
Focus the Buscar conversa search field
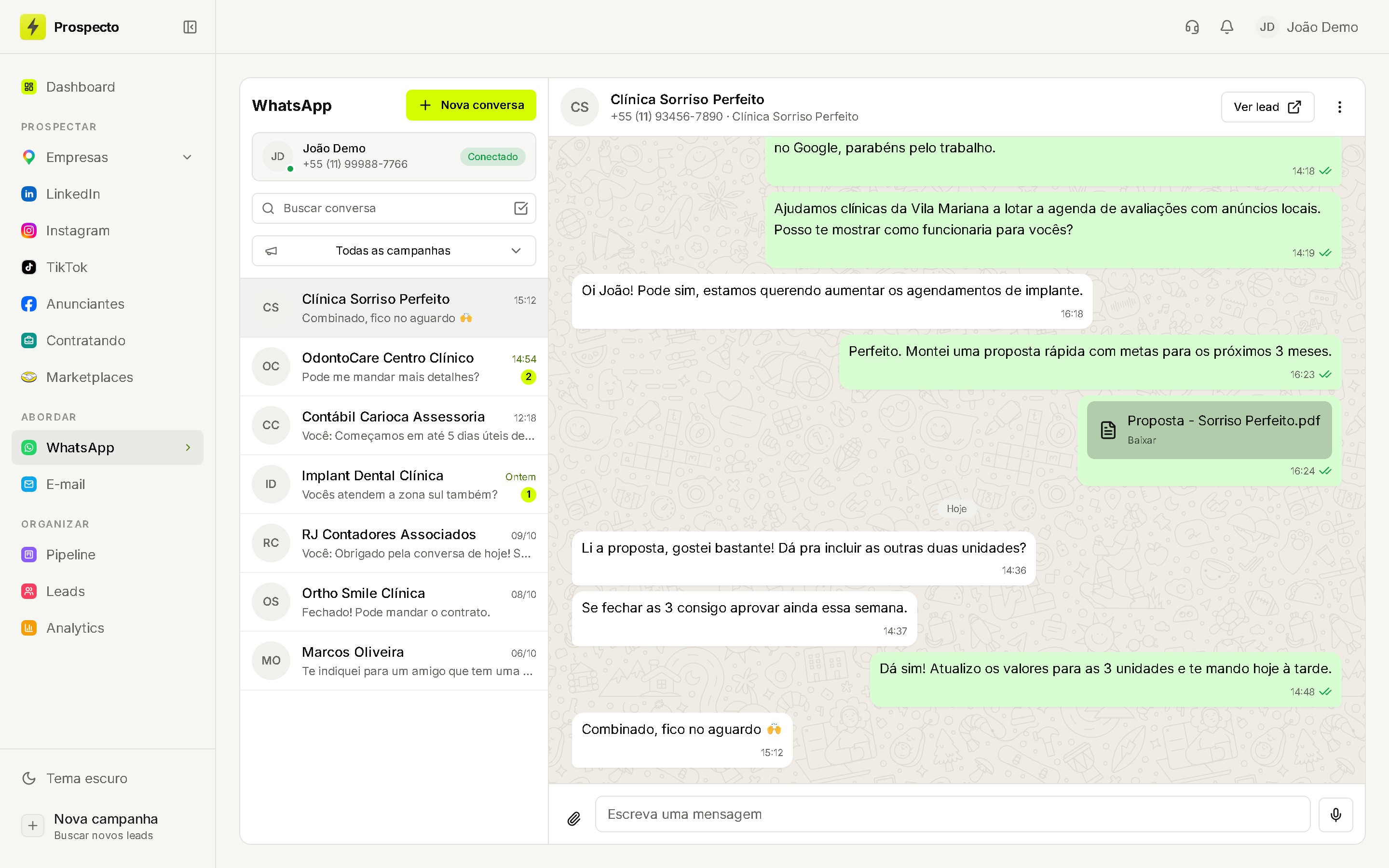tap(394, 208)
